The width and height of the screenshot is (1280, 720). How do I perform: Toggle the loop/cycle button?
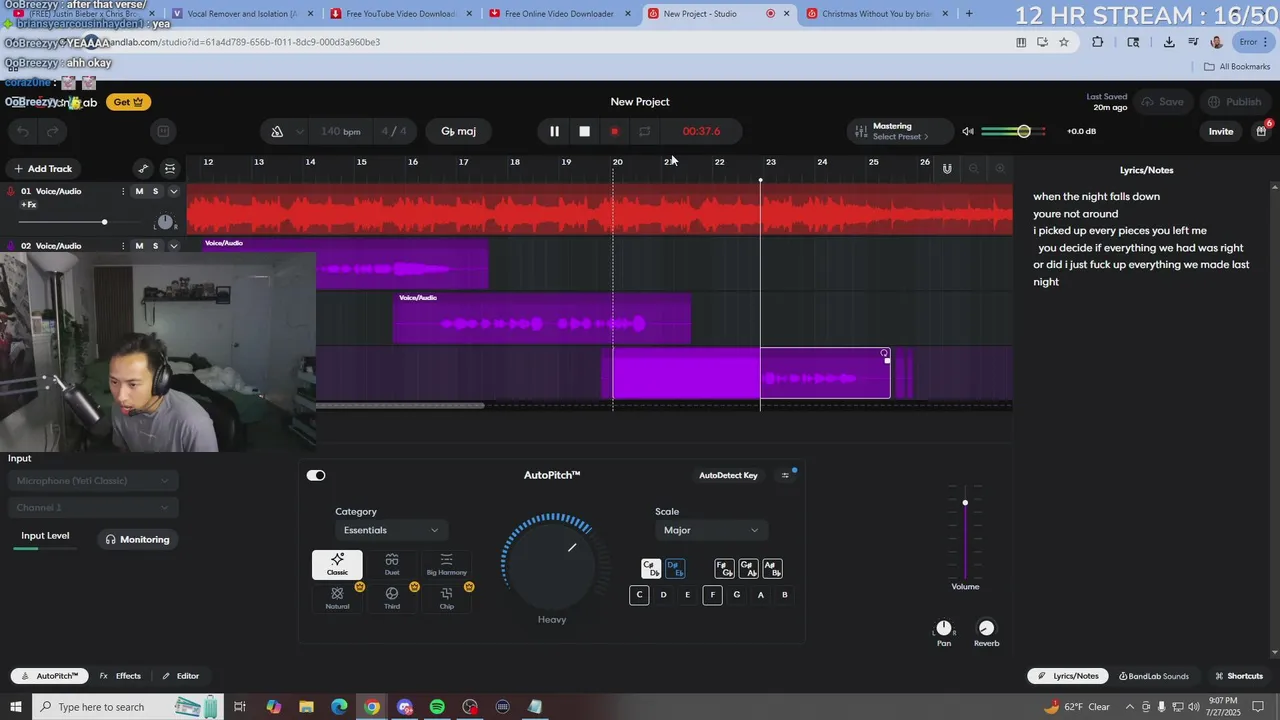[645, 131]
